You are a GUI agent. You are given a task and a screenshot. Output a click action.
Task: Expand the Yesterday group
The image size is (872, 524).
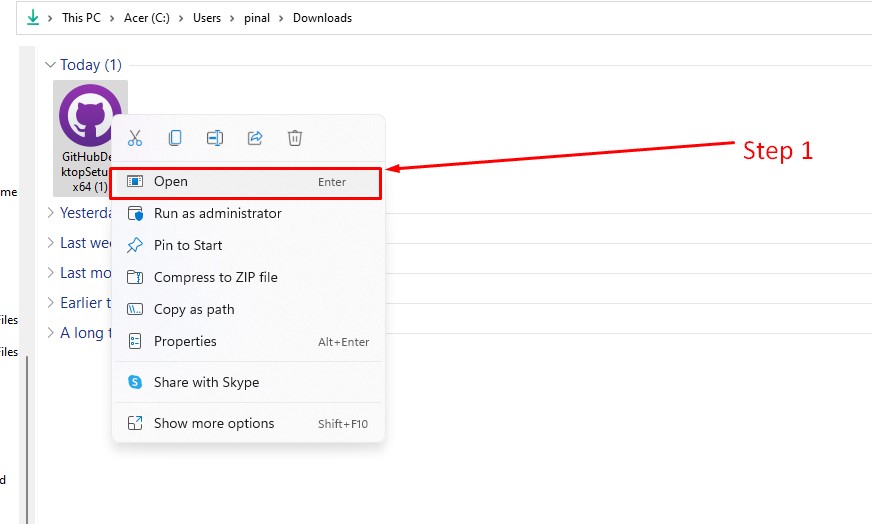click(x=50, y=212)
